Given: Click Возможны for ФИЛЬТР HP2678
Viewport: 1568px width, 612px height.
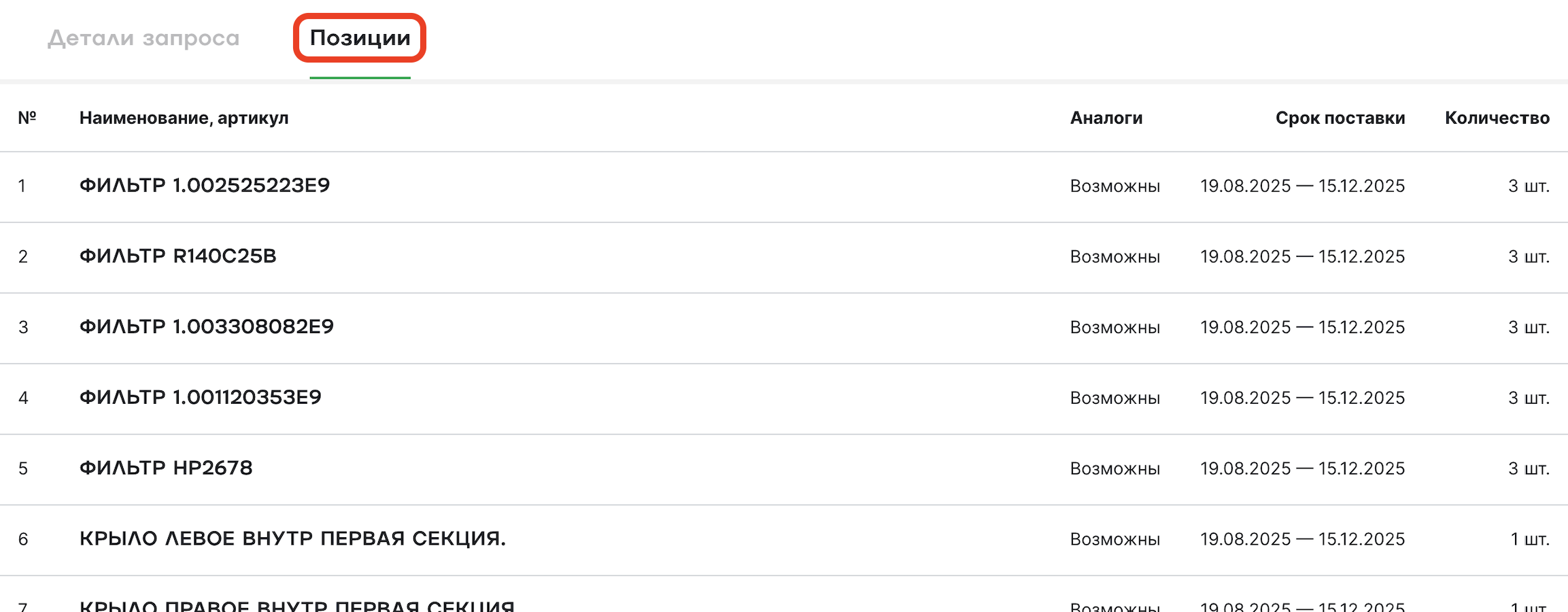Looking at the screenshot, I should click(1115, 469).
